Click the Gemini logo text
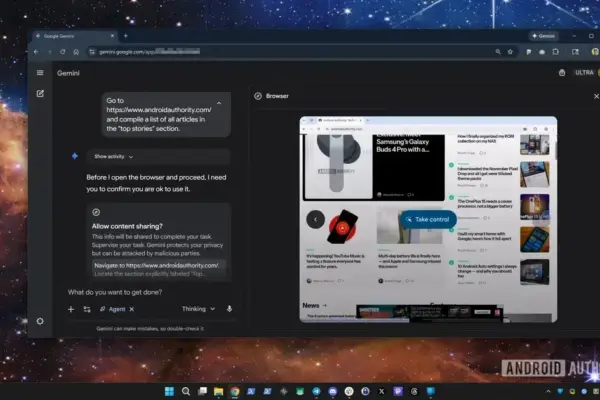Screen dimensions: 600x400 coord(68,73)
